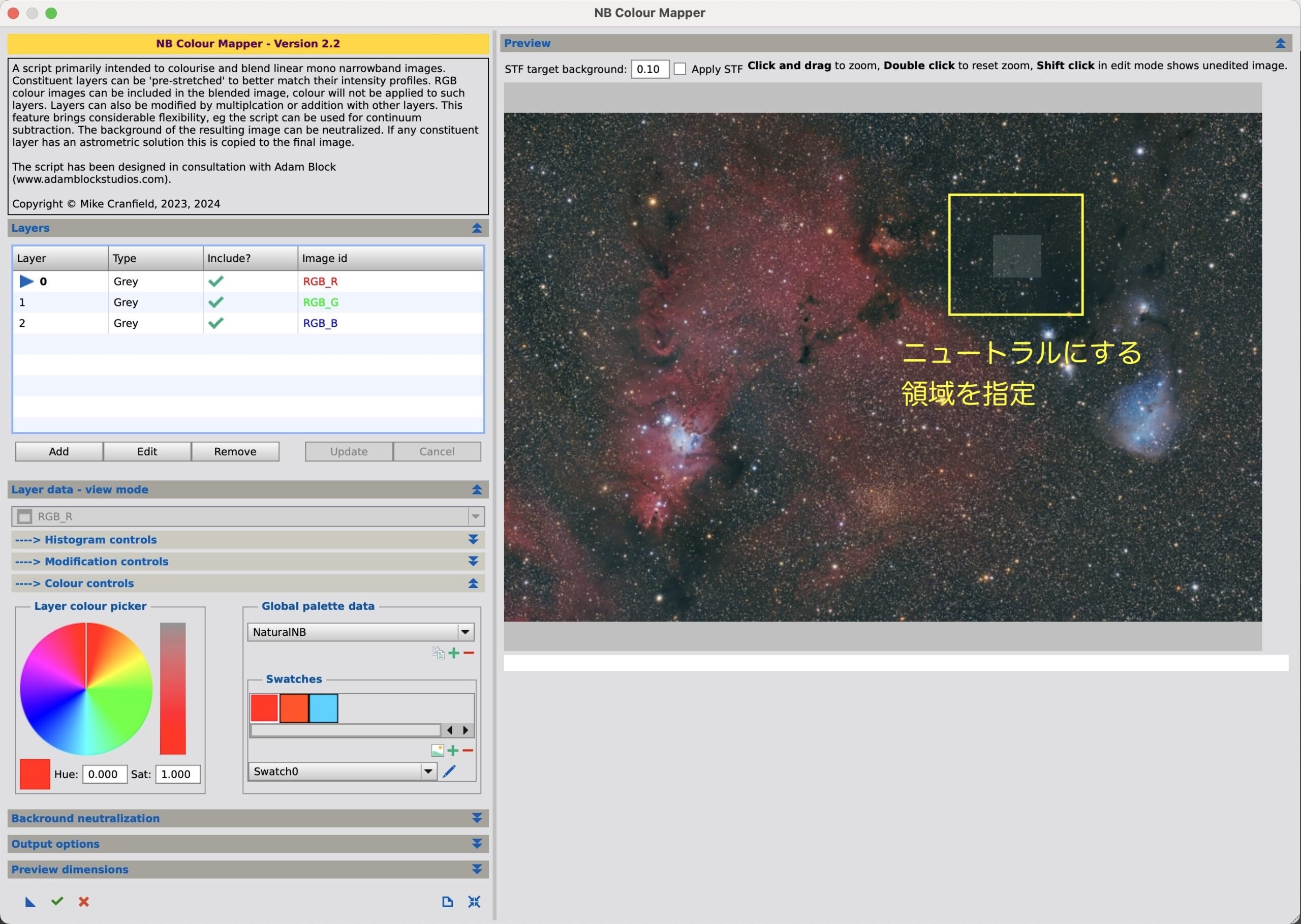Click the green checkmark OK icon

pos(57,901)
